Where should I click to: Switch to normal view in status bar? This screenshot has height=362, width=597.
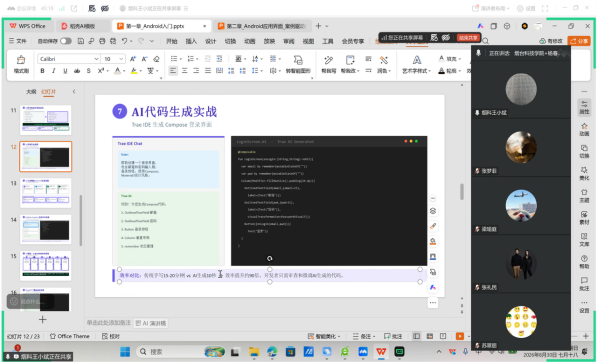coord(417,336)
